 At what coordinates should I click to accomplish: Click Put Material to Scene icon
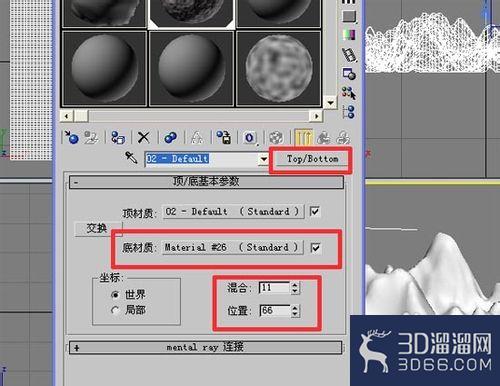pos(91,137)
